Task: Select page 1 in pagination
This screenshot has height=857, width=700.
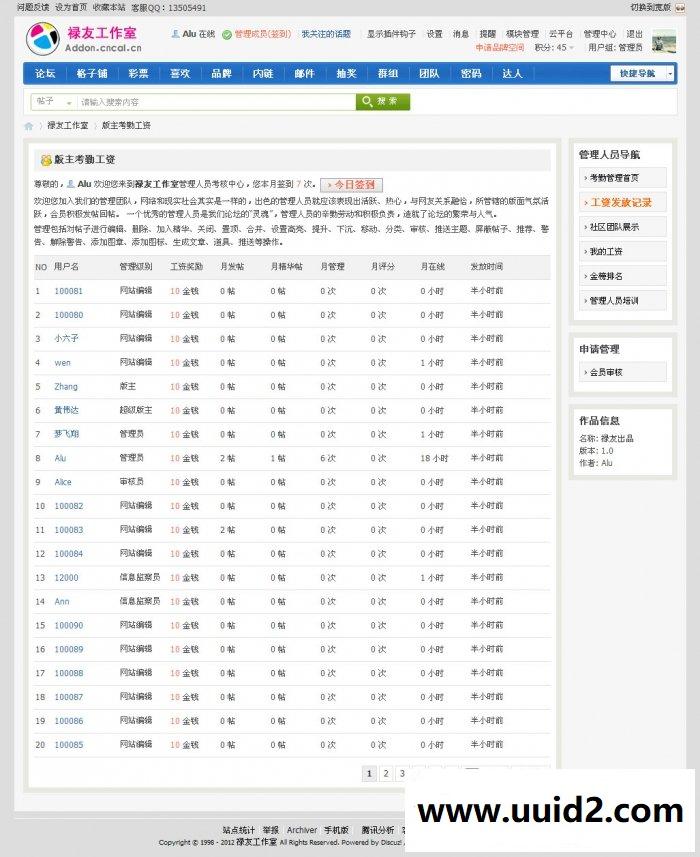Action: click(369, 773)
